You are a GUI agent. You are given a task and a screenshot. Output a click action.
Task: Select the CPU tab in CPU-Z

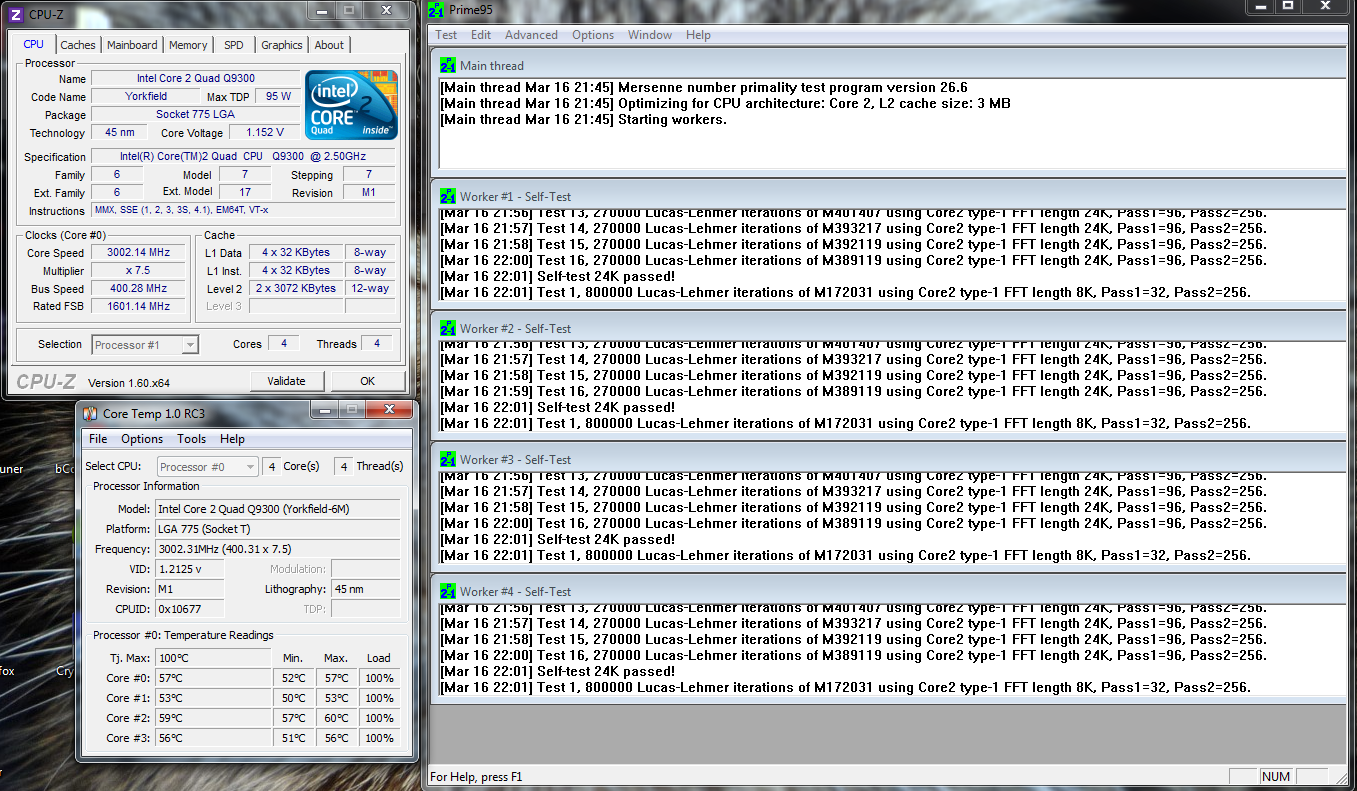[34, 44]
